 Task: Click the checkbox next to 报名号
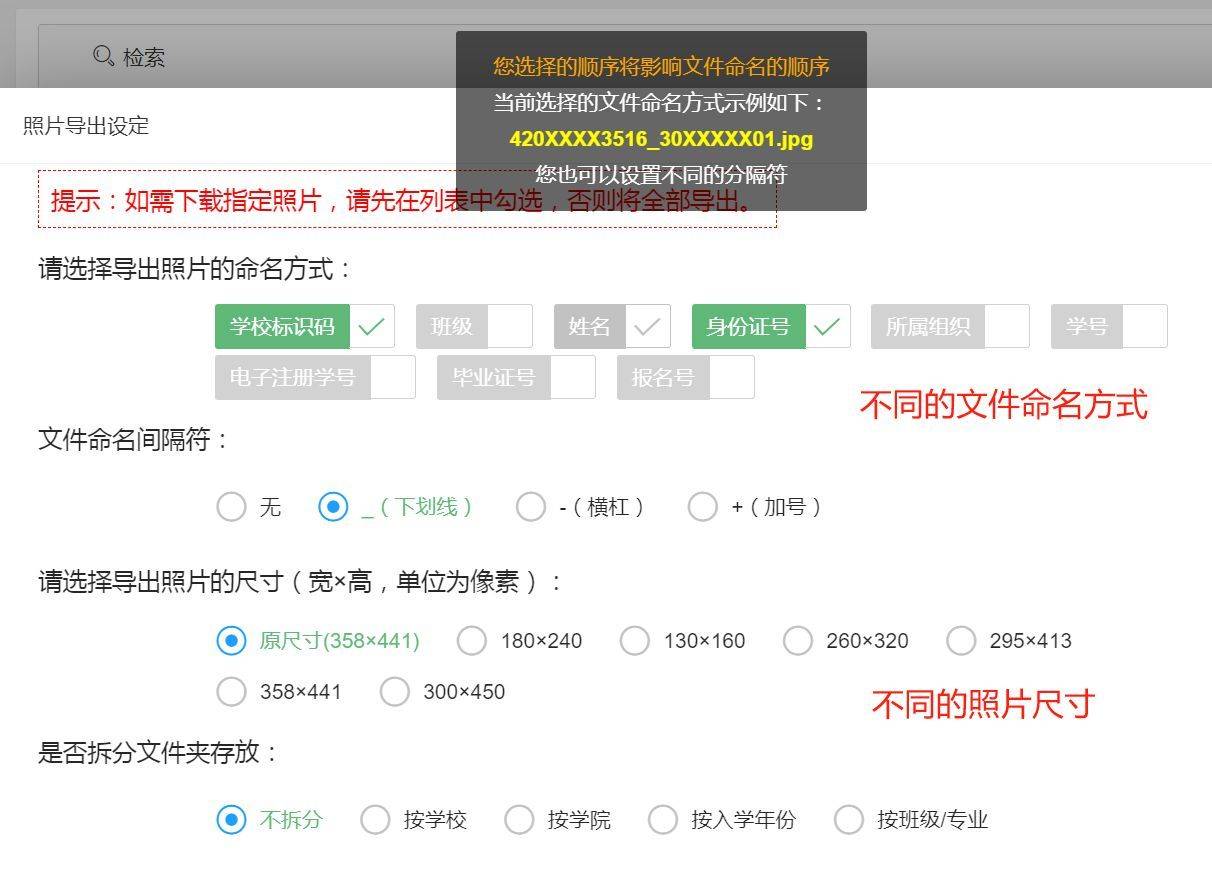(x=733, y=377)
